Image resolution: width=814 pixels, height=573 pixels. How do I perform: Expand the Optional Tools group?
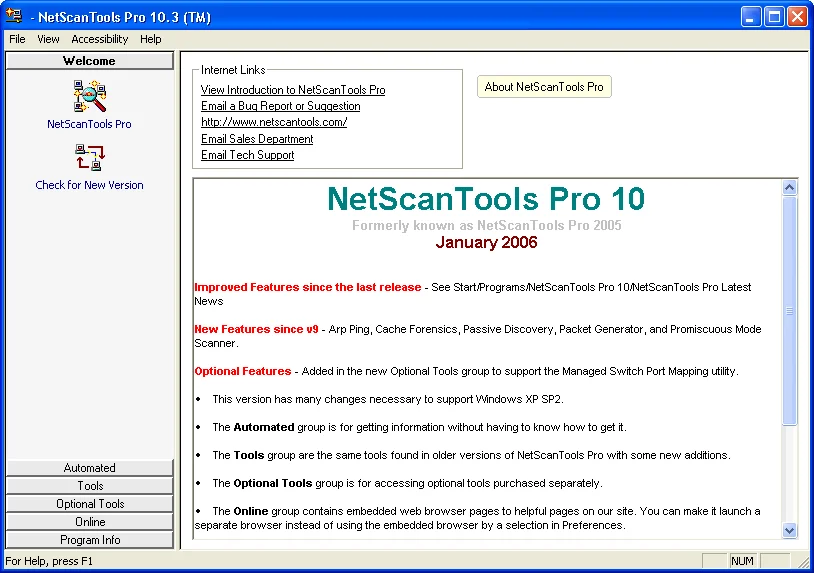[x=89, y=503]
